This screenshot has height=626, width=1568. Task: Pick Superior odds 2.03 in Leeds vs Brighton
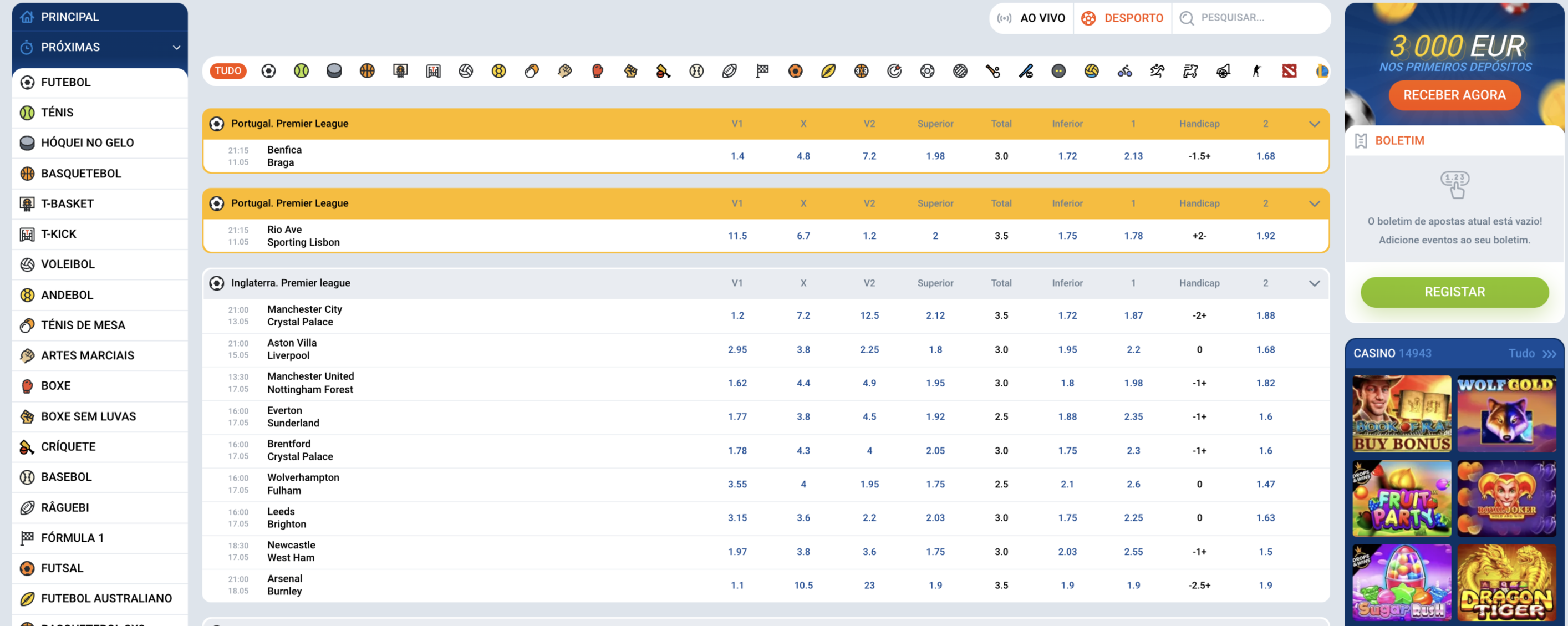point(935,518)
